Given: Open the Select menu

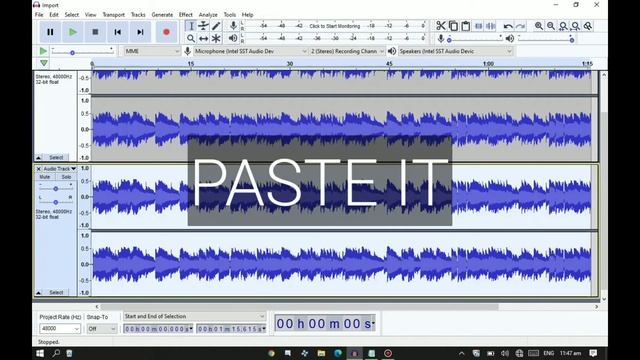Looking at the screenshot, I should point(71,15).
